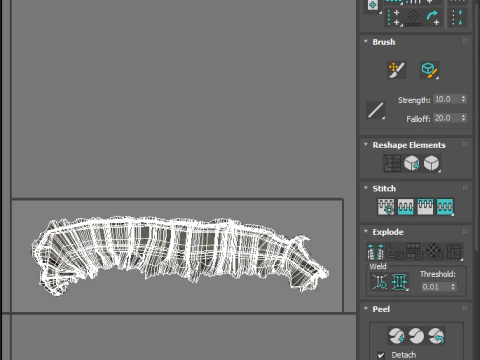This screenshot has height=360, width=480.
Task: Click Stitch Custom icon
Action: point(445,207)
